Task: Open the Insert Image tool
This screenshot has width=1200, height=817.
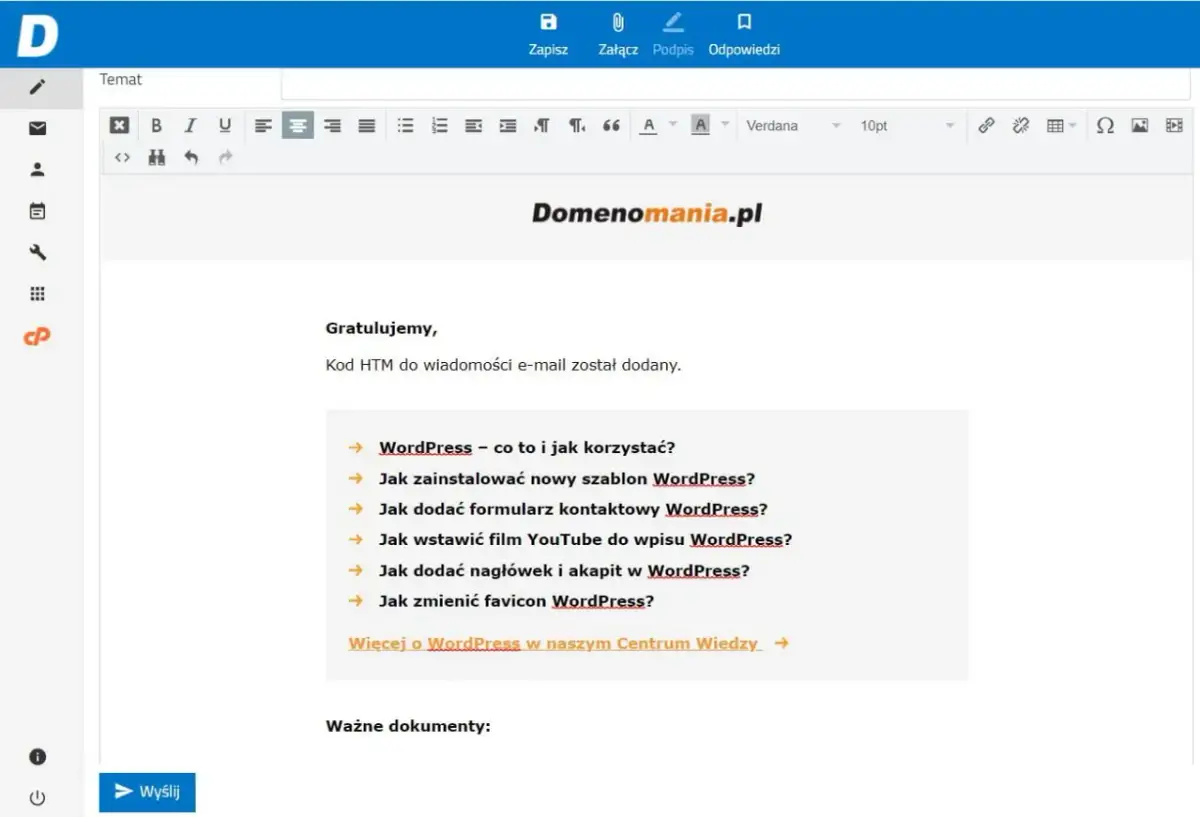Action: coord(1140,125)
